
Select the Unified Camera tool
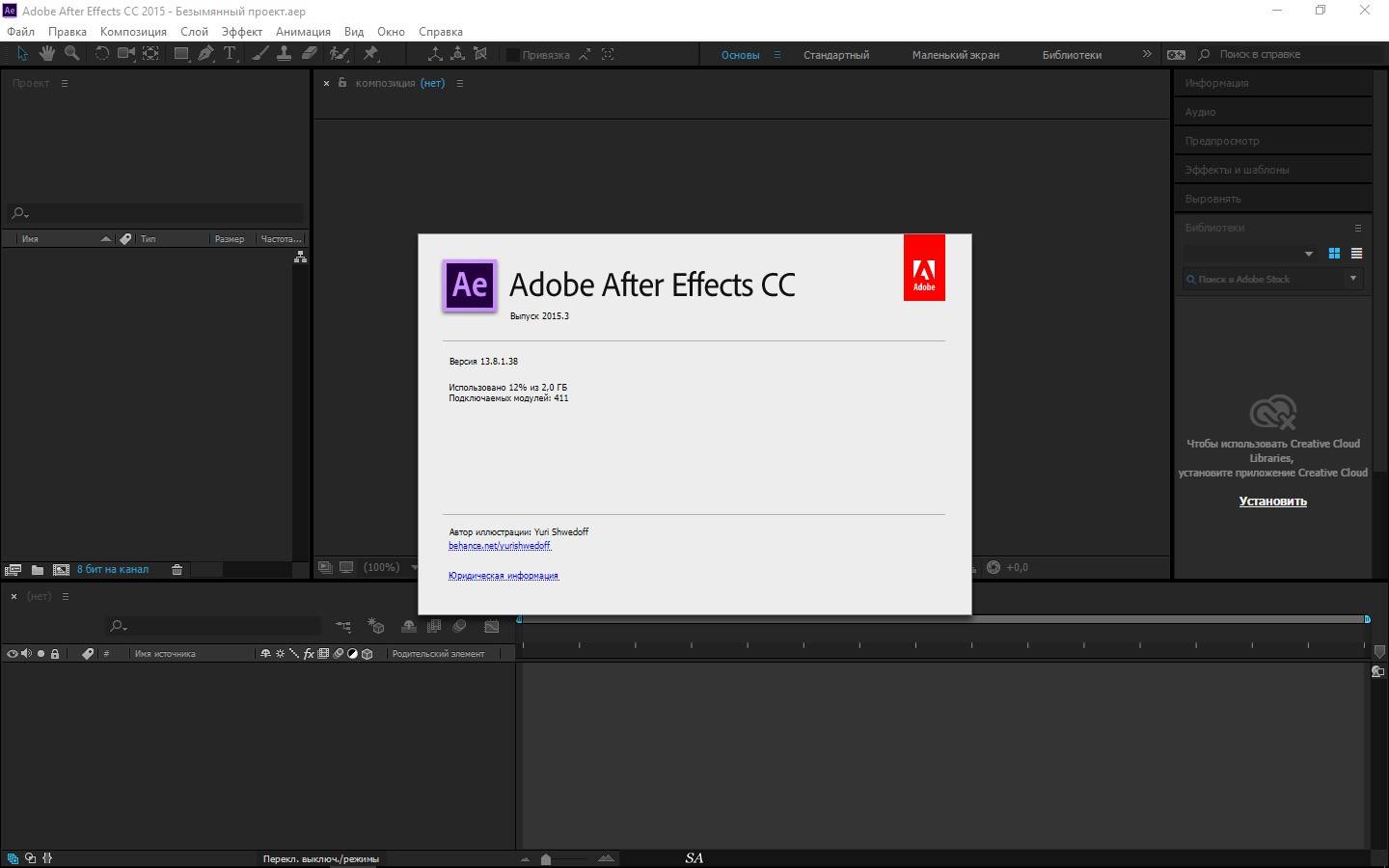[x=126, y=54]
